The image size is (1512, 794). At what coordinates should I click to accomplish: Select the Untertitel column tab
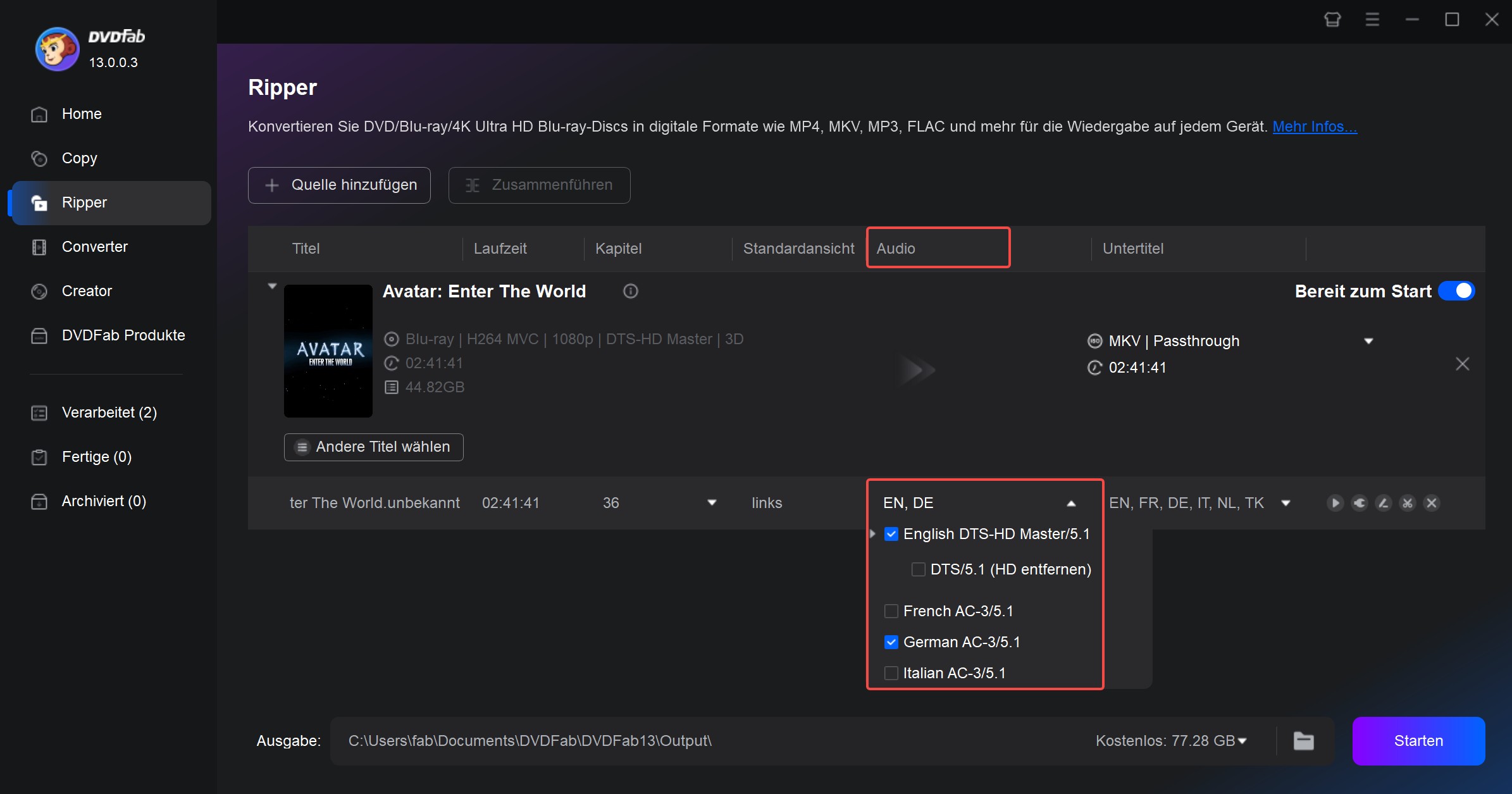click(1132, 248)
